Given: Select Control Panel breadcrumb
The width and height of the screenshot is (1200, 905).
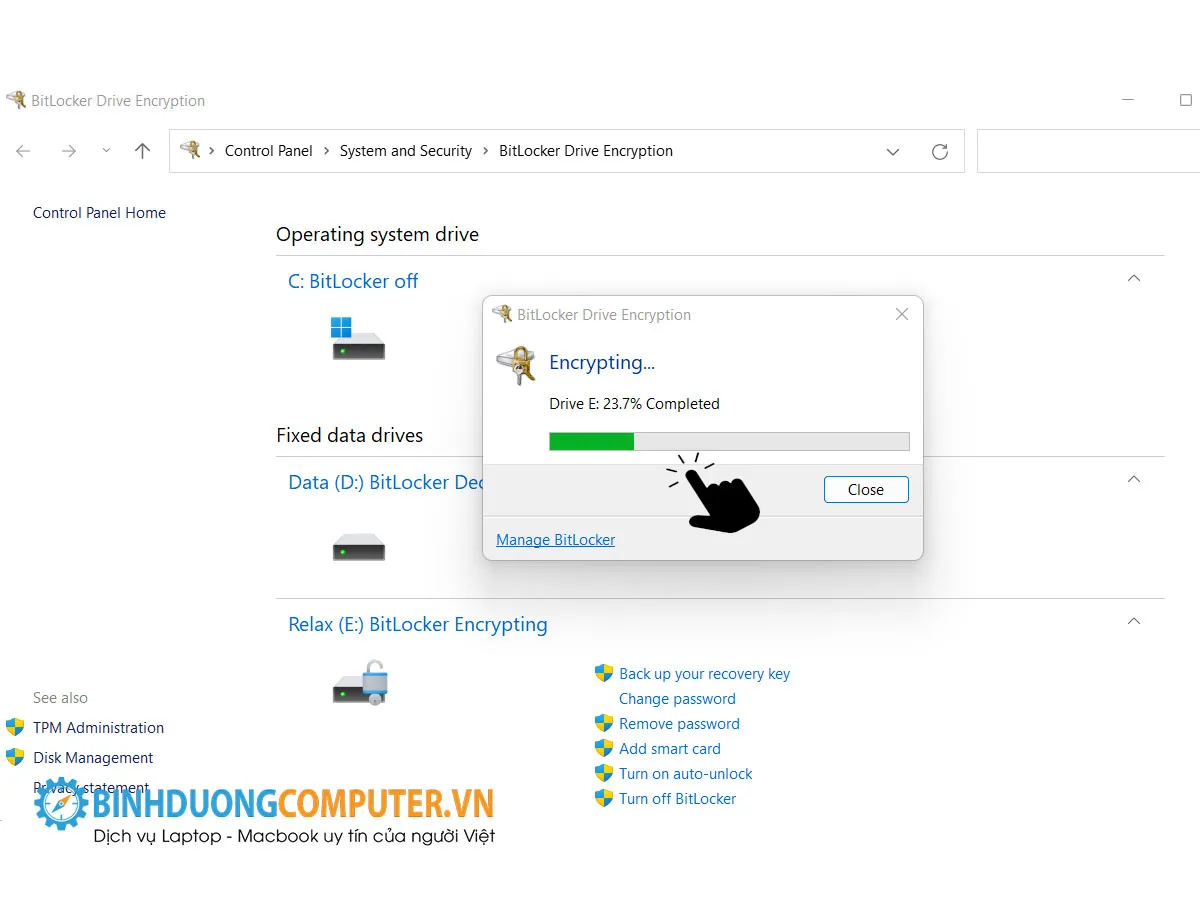Looking at the screenshot, I should (269, 151).
